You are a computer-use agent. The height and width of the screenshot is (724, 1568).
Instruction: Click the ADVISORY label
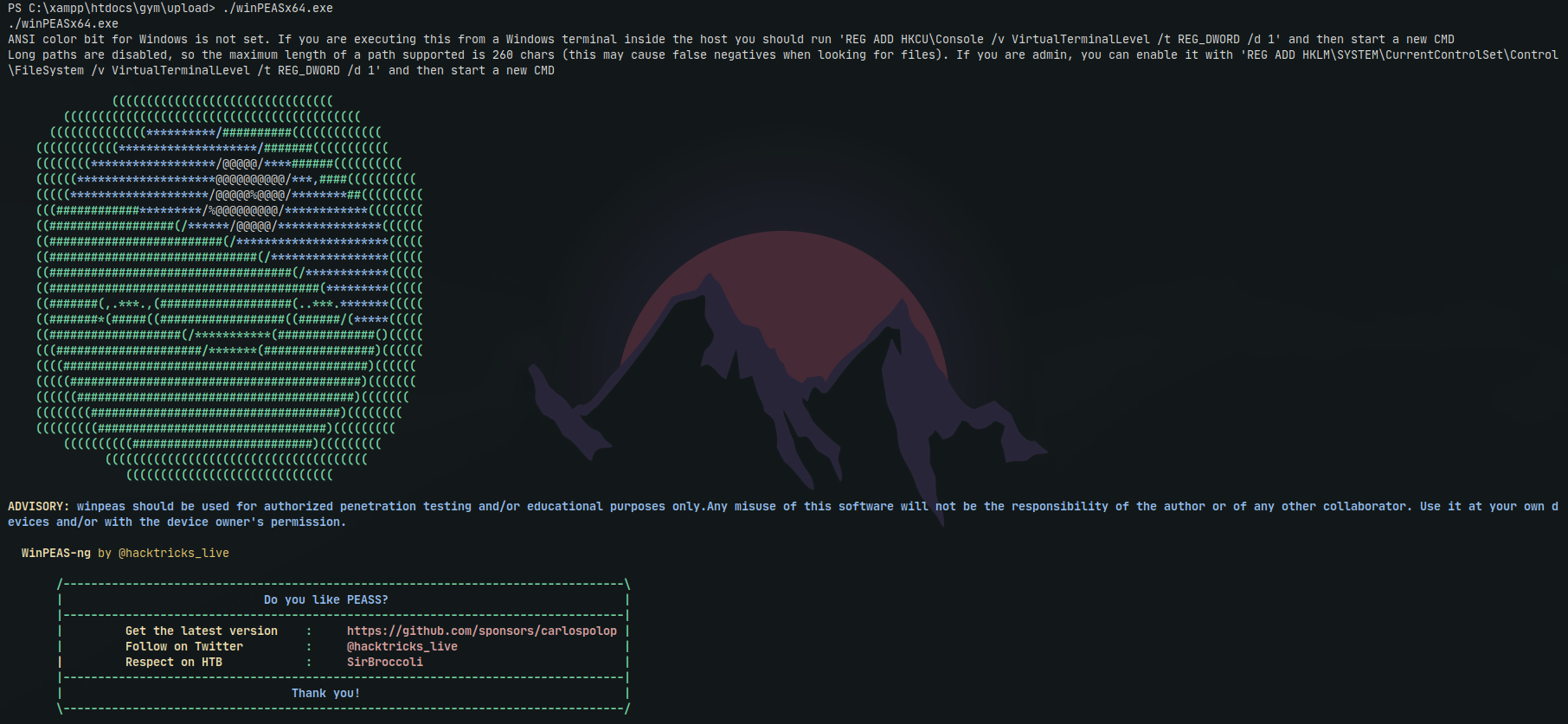coord(38,506)
